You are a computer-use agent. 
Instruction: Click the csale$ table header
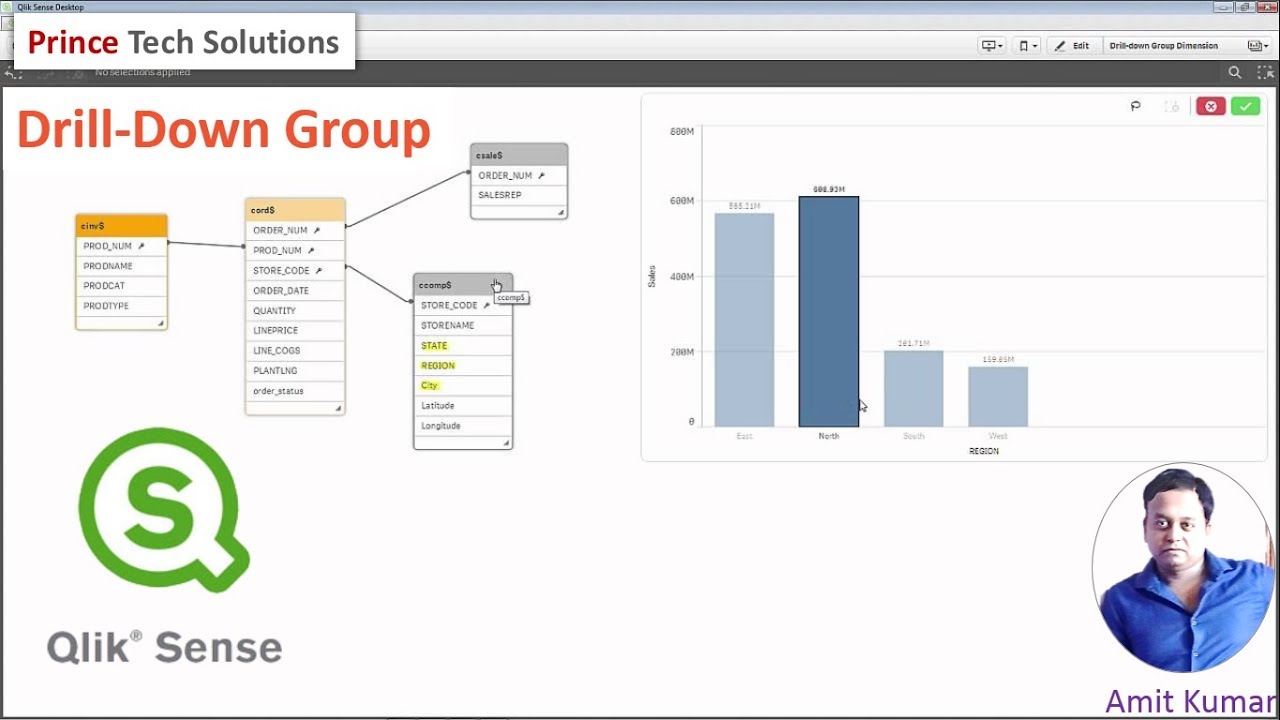coord(519,155)
